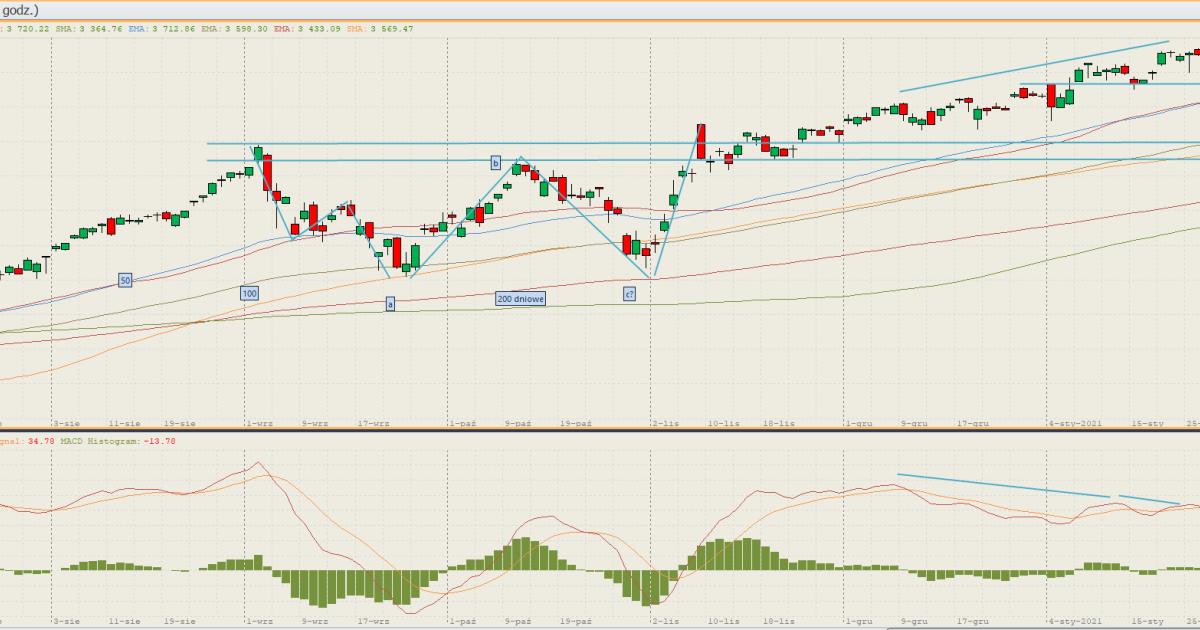1200x630 pixels.
Task: Click the "100" moving average label
Action: tap(249, 293)
